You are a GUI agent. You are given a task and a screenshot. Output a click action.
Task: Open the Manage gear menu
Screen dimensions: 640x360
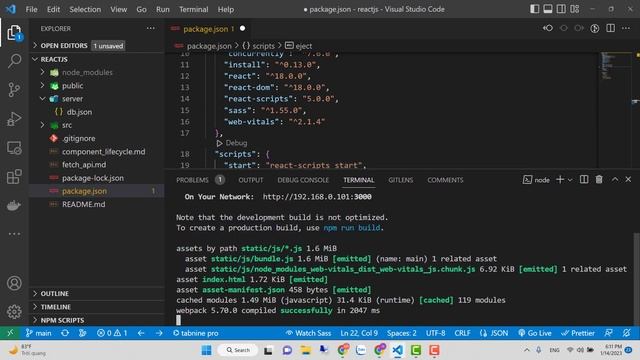tap(14, 312)
